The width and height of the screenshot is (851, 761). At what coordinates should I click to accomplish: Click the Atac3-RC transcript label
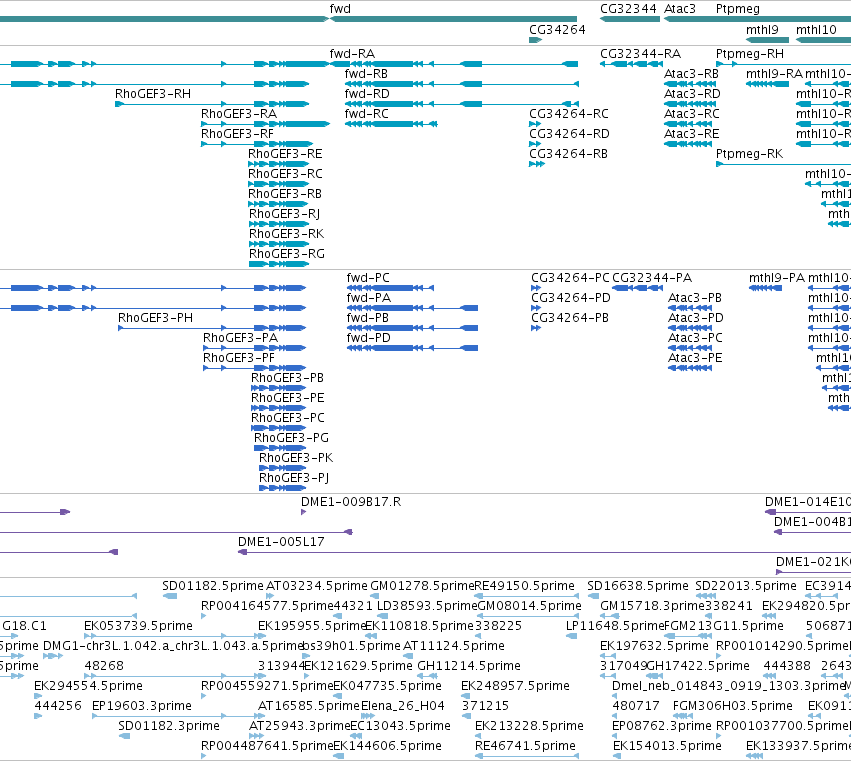click(691, 114)
